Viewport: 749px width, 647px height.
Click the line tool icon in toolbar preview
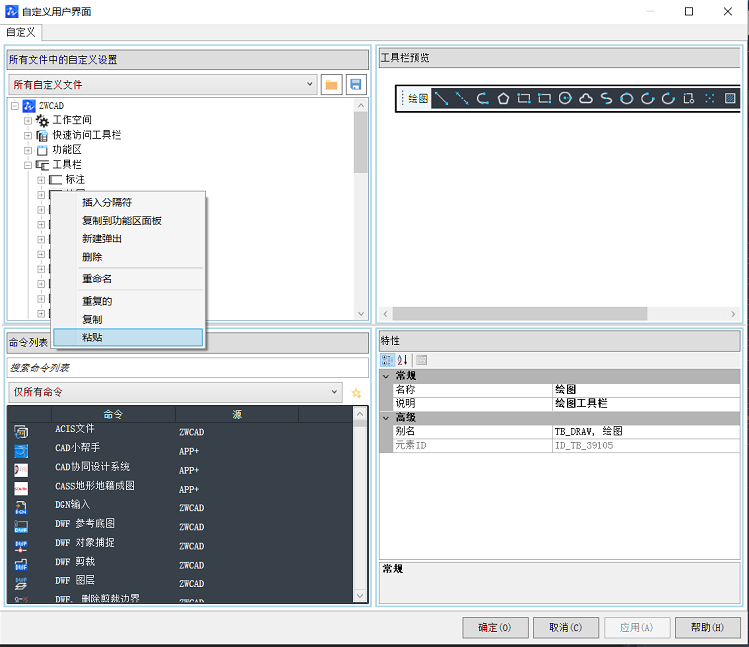tap(441, 98)
